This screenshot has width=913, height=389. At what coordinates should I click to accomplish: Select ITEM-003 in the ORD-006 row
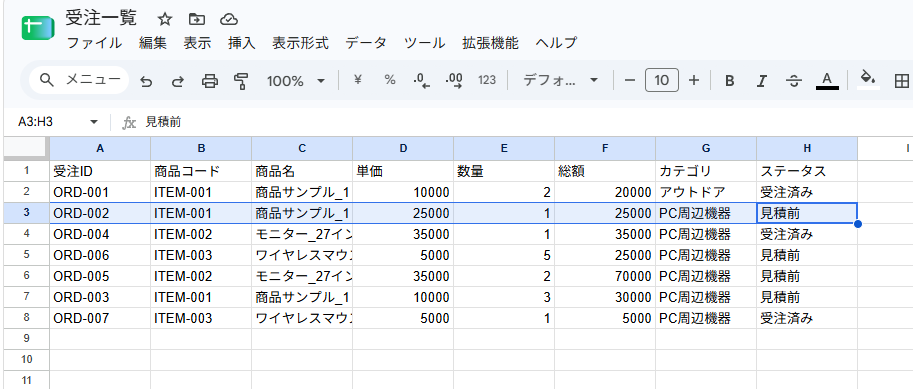201,255
